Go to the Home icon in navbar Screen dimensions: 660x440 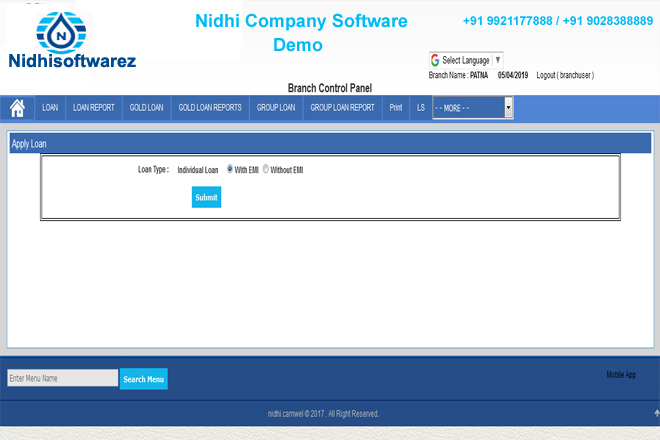coord(17,108)
